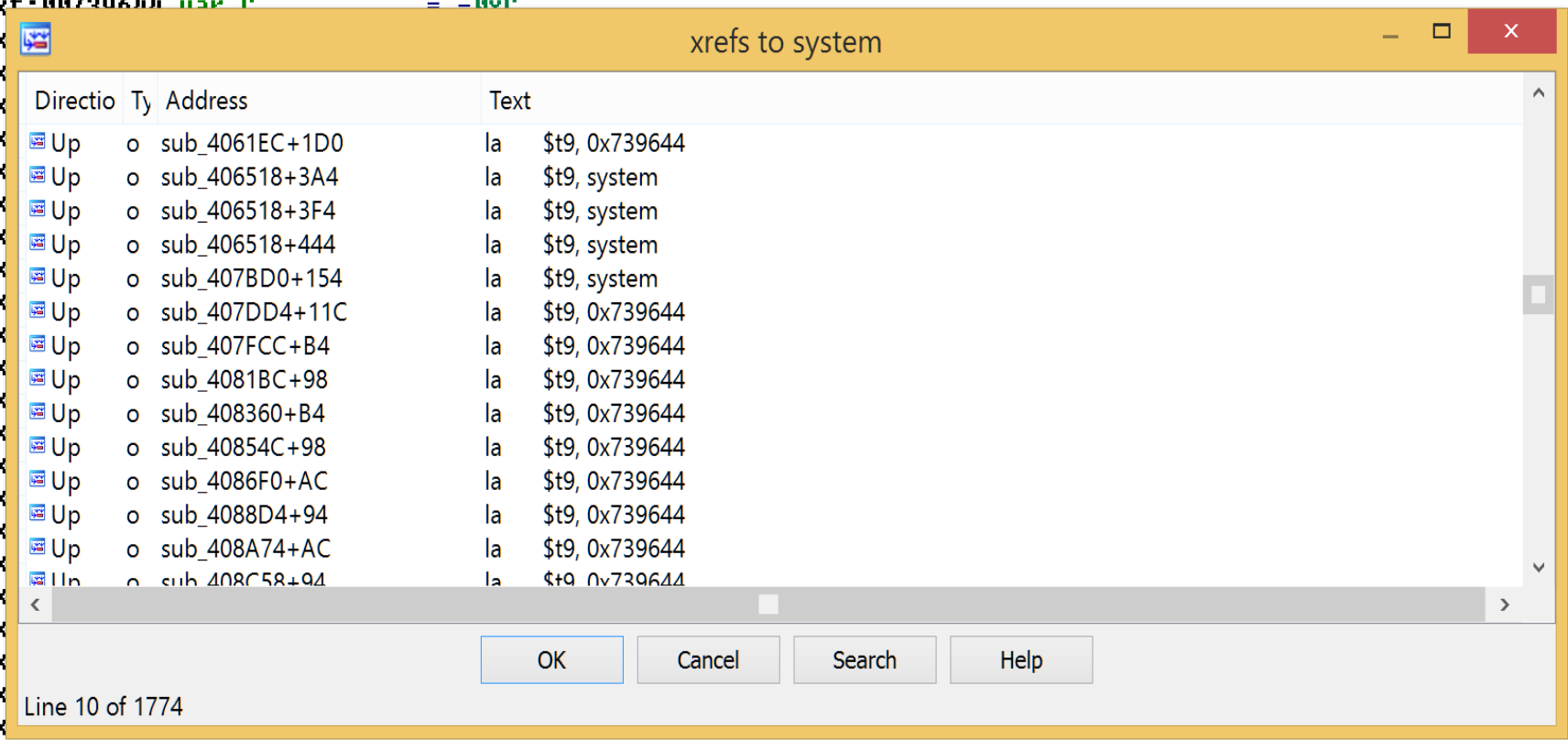Click the xrefs dialog title bar icon
The height and width of the screenshot is (740, 1568).
pyautogui.click(x=36, y=39)
